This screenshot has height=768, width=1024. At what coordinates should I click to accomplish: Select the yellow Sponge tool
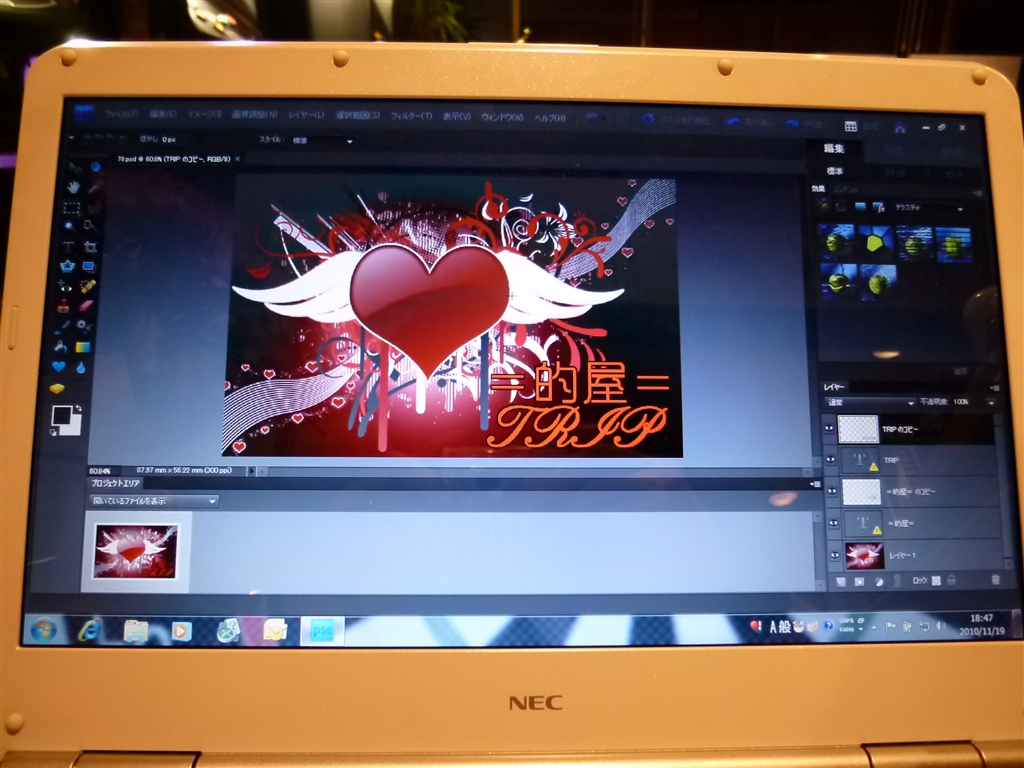[x=57, y=389]
